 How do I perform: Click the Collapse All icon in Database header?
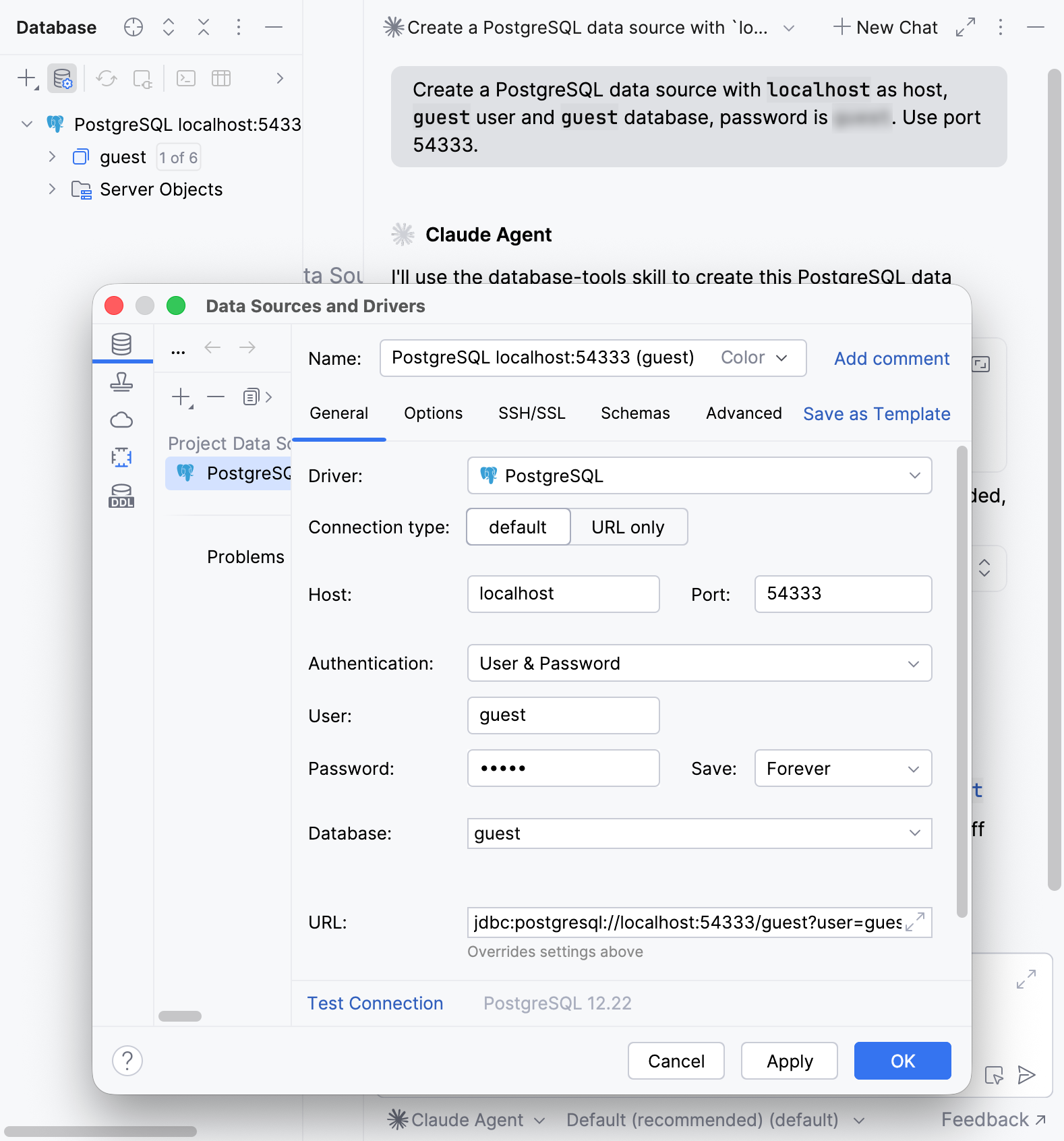[204, 27]
